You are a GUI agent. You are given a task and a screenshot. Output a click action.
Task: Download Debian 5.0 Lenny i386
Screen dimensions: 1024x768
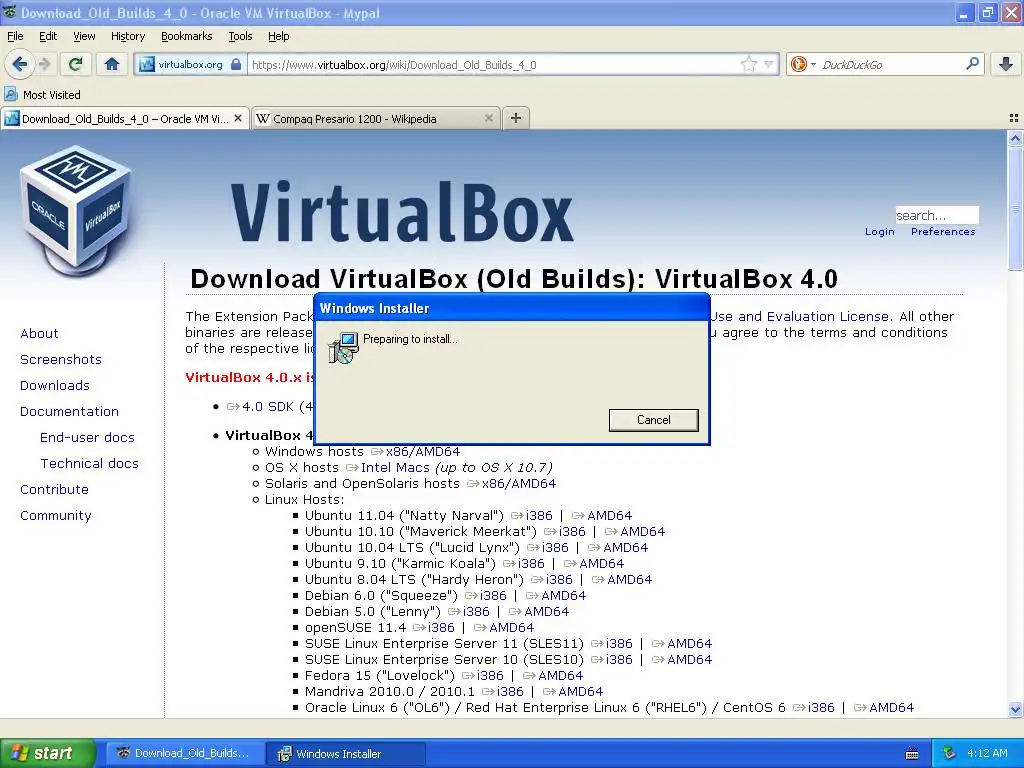(468, 612)
